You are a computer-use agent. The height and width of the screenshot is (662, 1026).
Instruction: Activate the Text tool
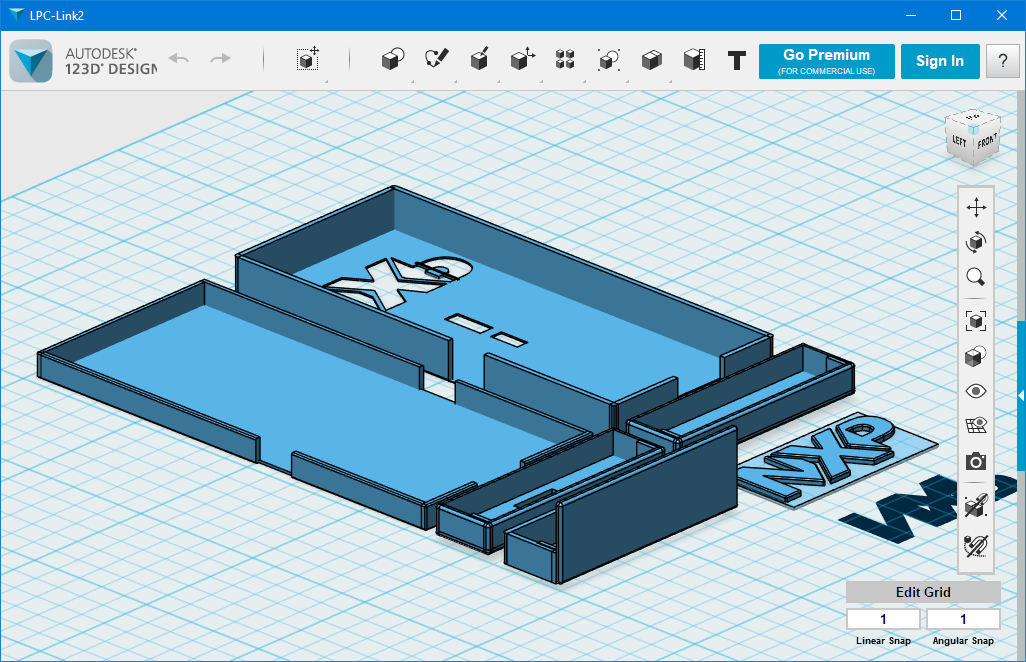(x=736, y=60)
